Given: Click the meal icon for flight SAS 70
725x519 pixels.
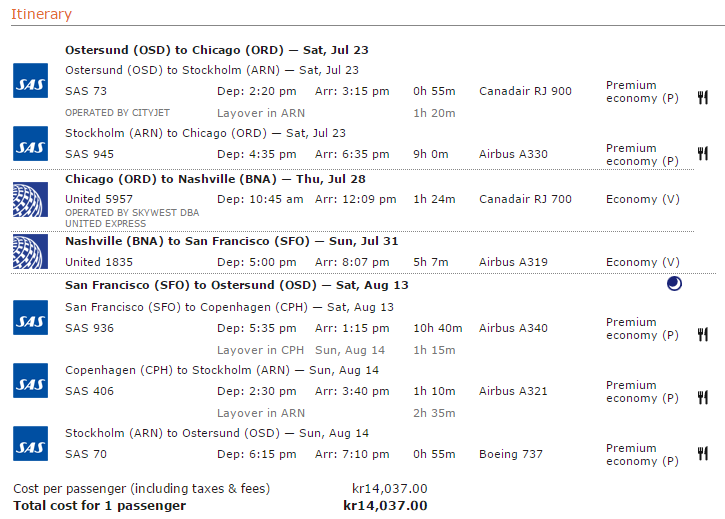Looking at the screenshot, I should coord(703,457).
